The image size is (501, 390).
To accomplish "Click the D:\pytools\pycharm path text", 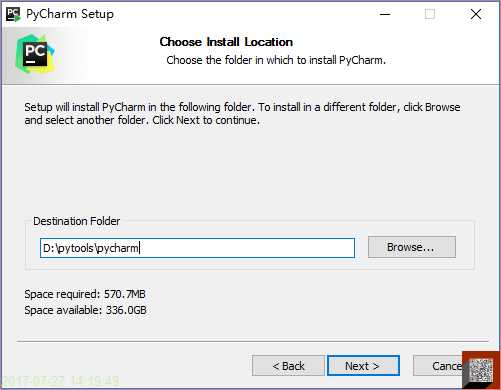I will point(91,248).
